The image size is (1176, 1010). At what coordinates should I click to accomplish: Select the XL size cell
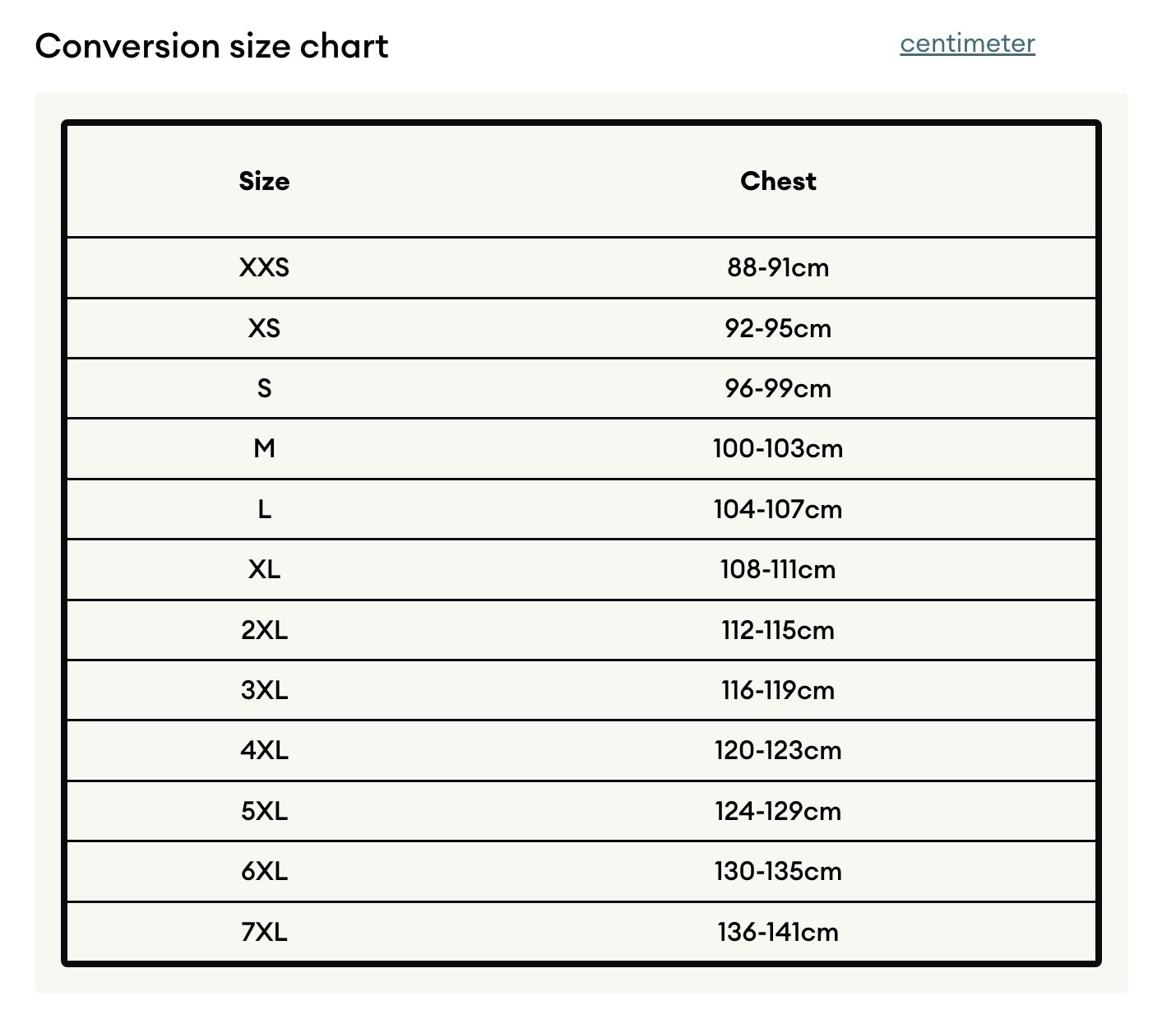point(264,569)
